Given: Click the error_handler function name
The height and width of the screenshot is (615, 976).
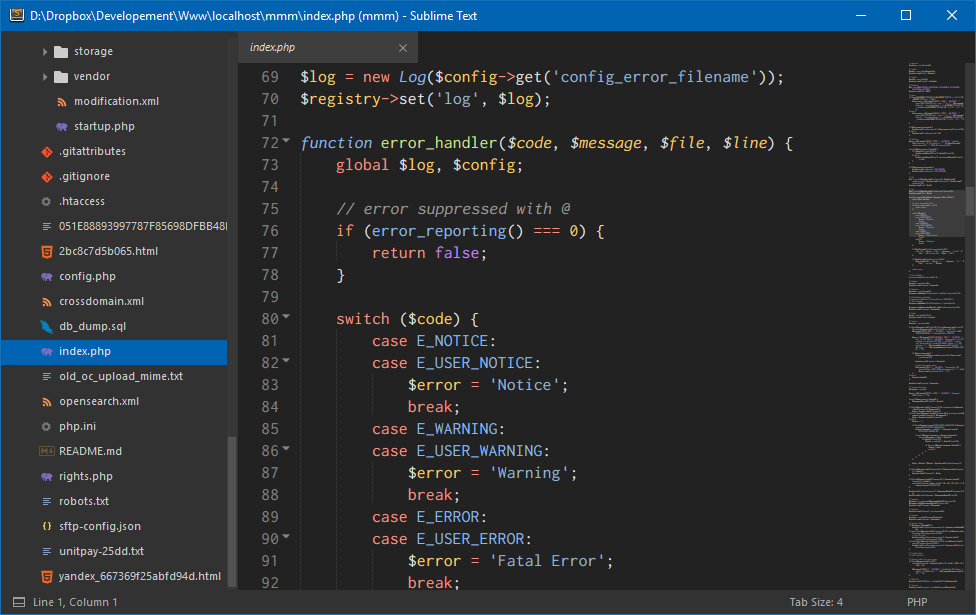Looking at the screenshot, I should pyautogui.click(x=439, y=143).
